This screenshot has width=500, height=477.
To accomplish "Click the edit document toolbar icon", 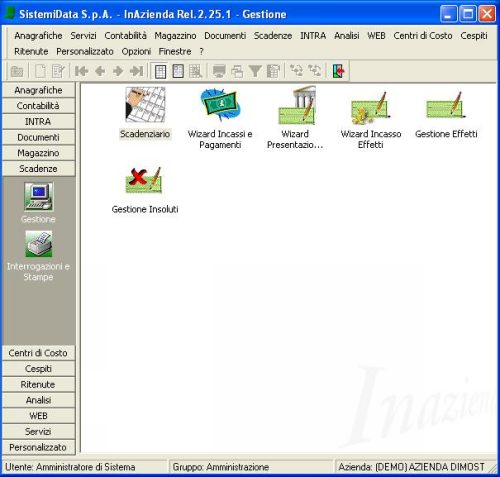I will [x=58, y=71].
